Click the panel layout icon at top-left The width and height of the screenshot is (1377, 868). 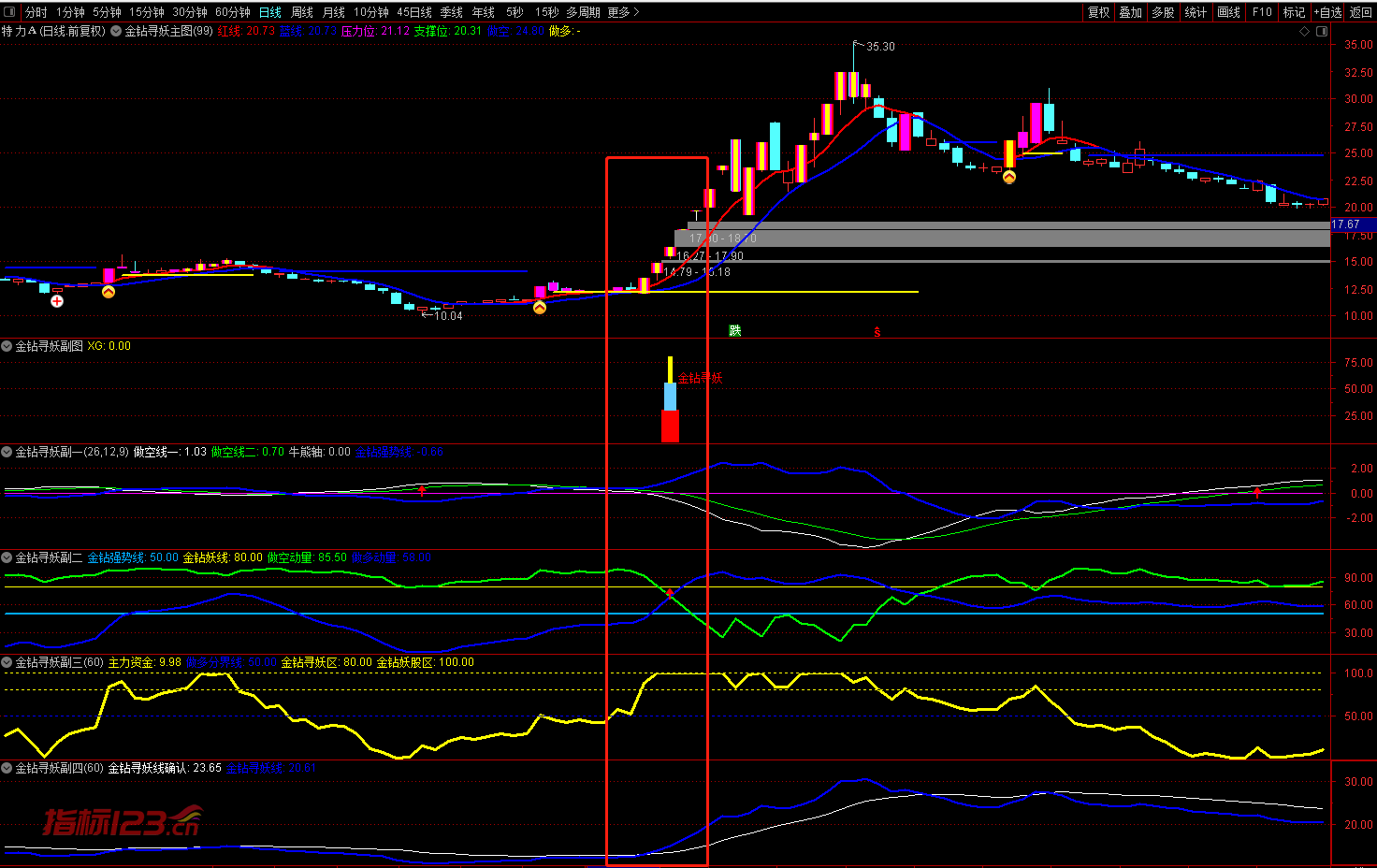tap(10, 12)
